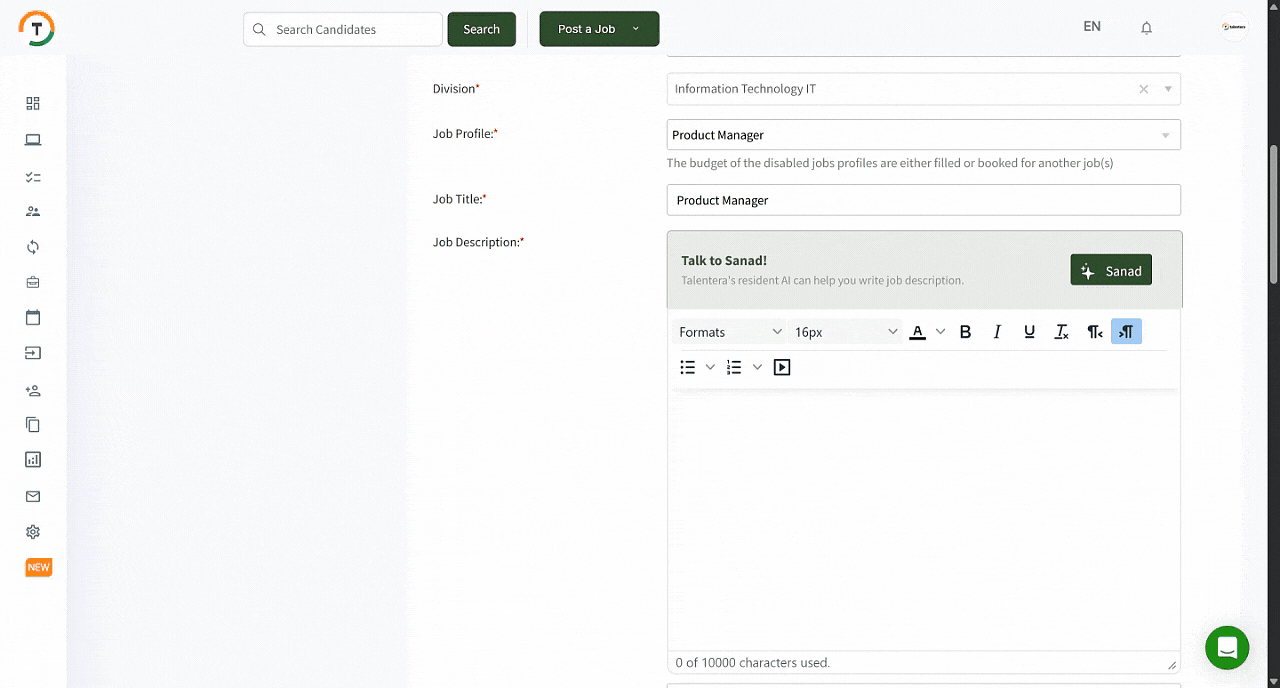Open the calendar icon in sidebar
The image size is (1280, 688).
pyautogui.click(x=33, y=318)
